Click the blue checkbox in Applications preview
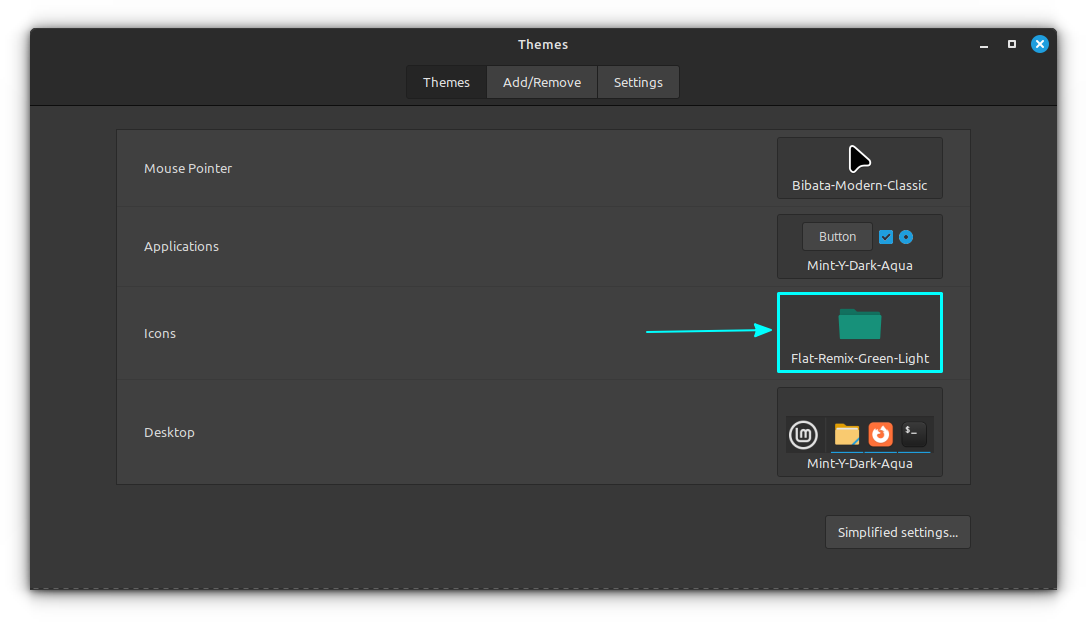 pos(886,237)
